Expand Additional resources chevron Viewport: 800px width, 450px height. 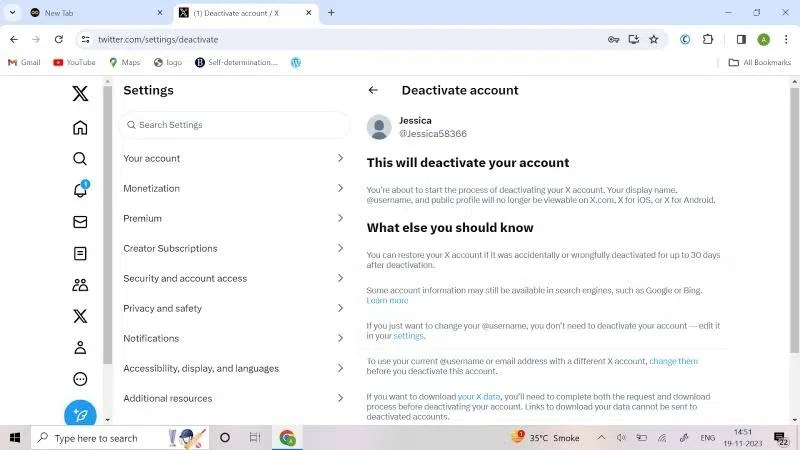pyautogui.click(x=340, y=398)
